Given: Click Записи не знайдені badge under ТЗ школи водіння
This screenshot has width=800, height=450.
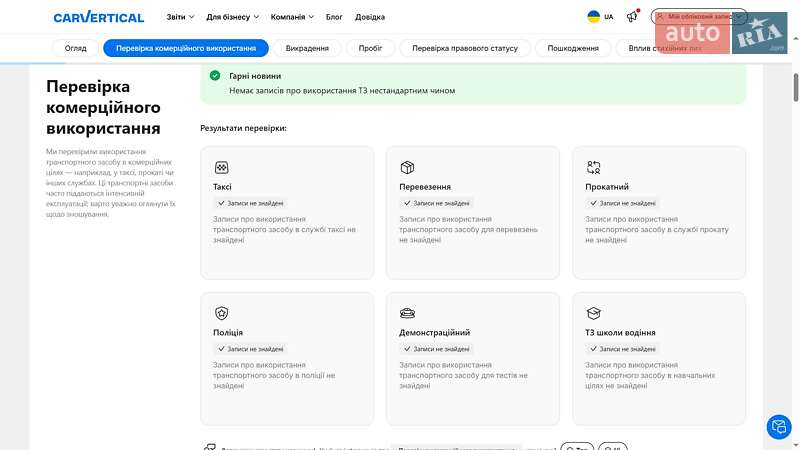Looking at the screenshot, I should [622, 349].
